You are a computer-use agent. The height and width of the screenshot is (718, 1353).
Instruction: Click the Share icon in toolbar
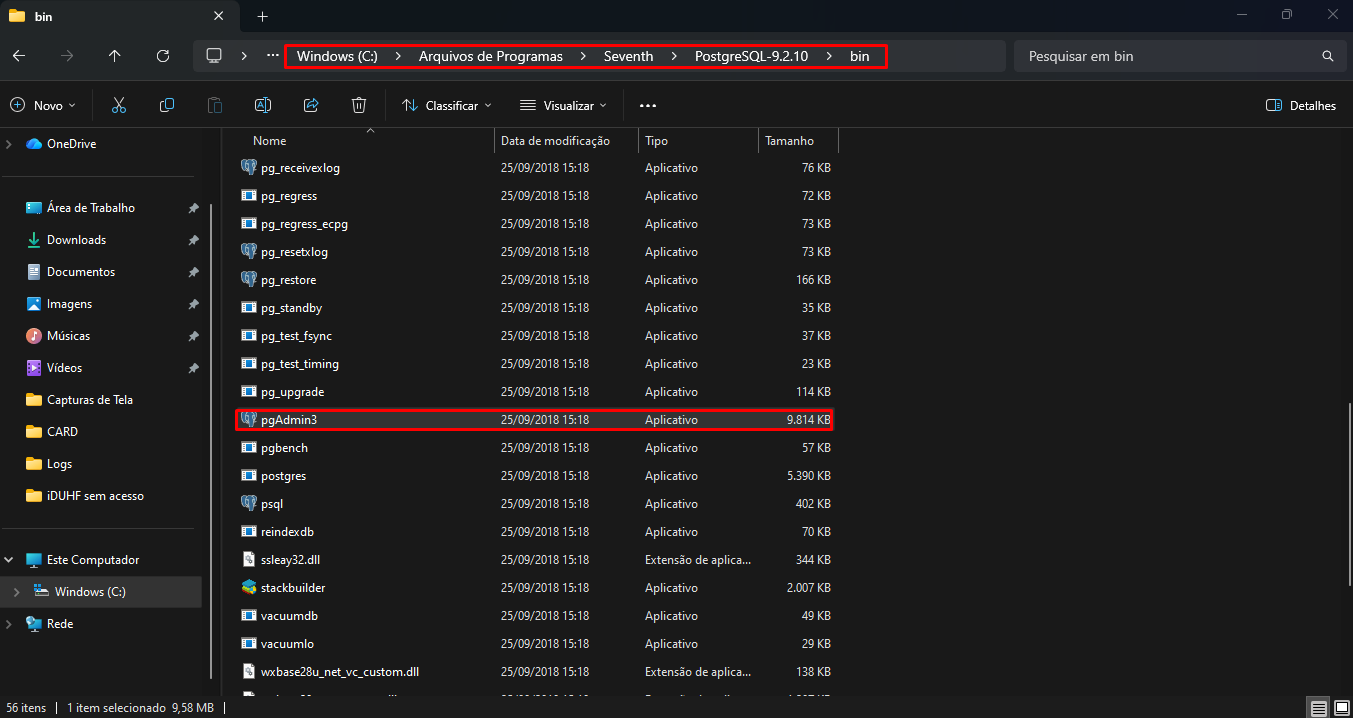pos(311,105)
